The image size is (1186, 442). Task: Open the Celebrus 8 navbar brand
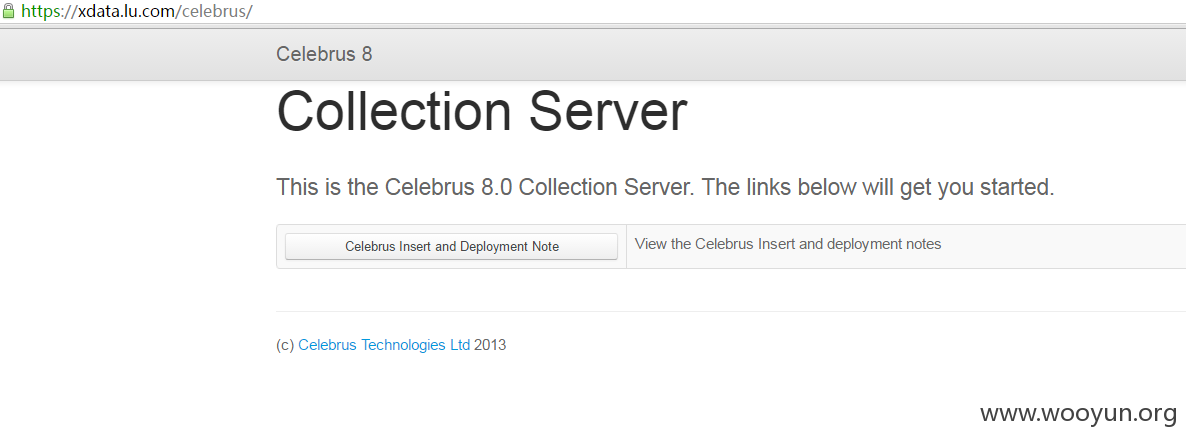click(324, 54)
